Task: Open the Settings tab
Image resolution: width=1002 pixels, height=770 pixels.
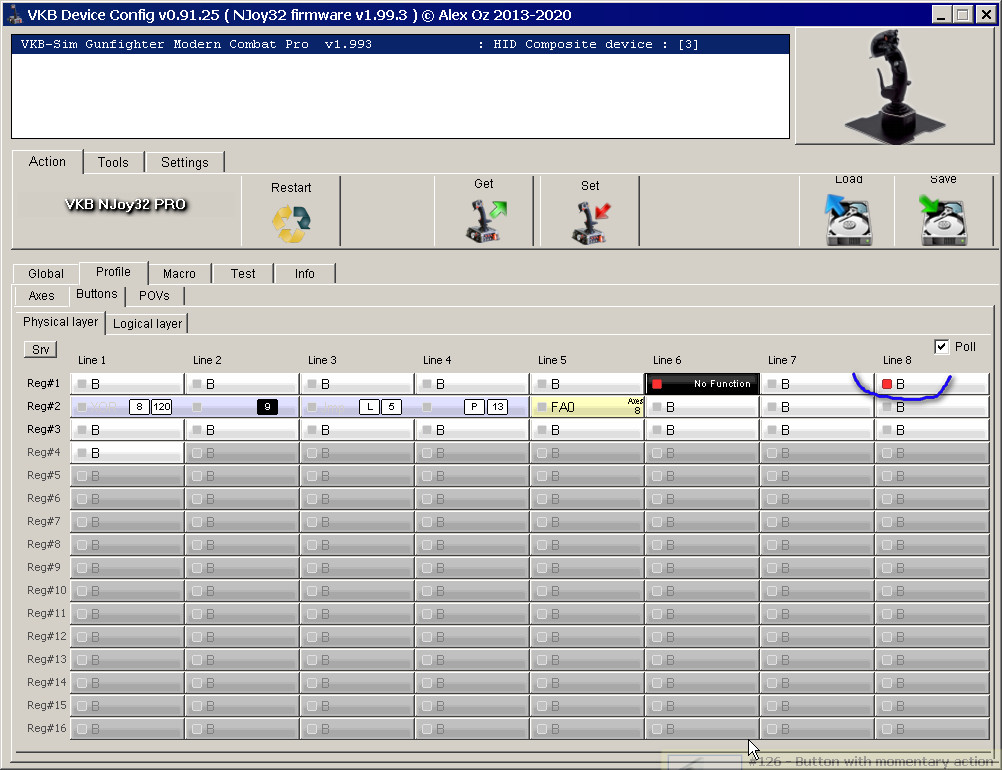Action: 185,162
